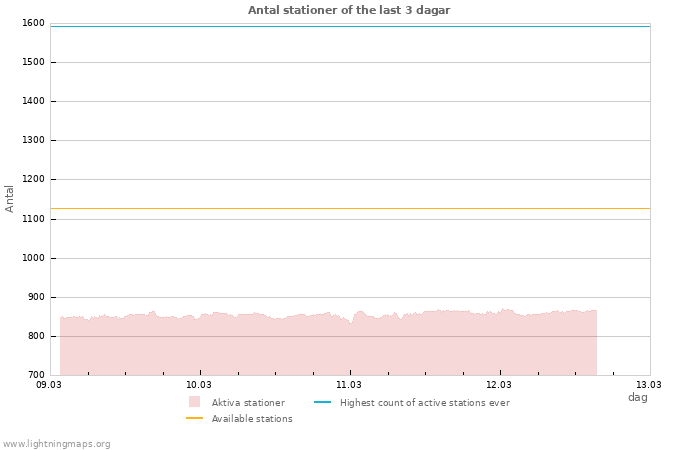Click the "dag" x-axis label
The width and height of the screenshot is (700, 450).
click(x=637, y=397)
